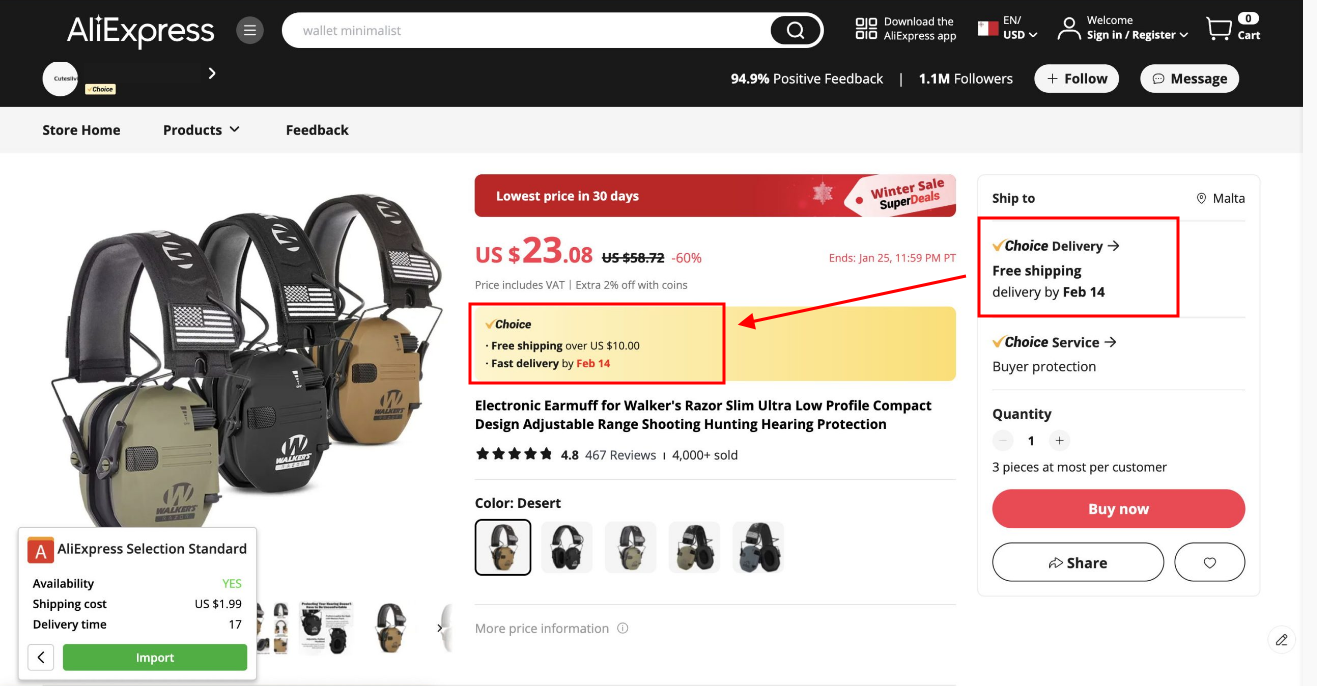This screenshot has width=1317, height=686.
Task: Follow the store with the Follow button
Action: click(1076, 79)
